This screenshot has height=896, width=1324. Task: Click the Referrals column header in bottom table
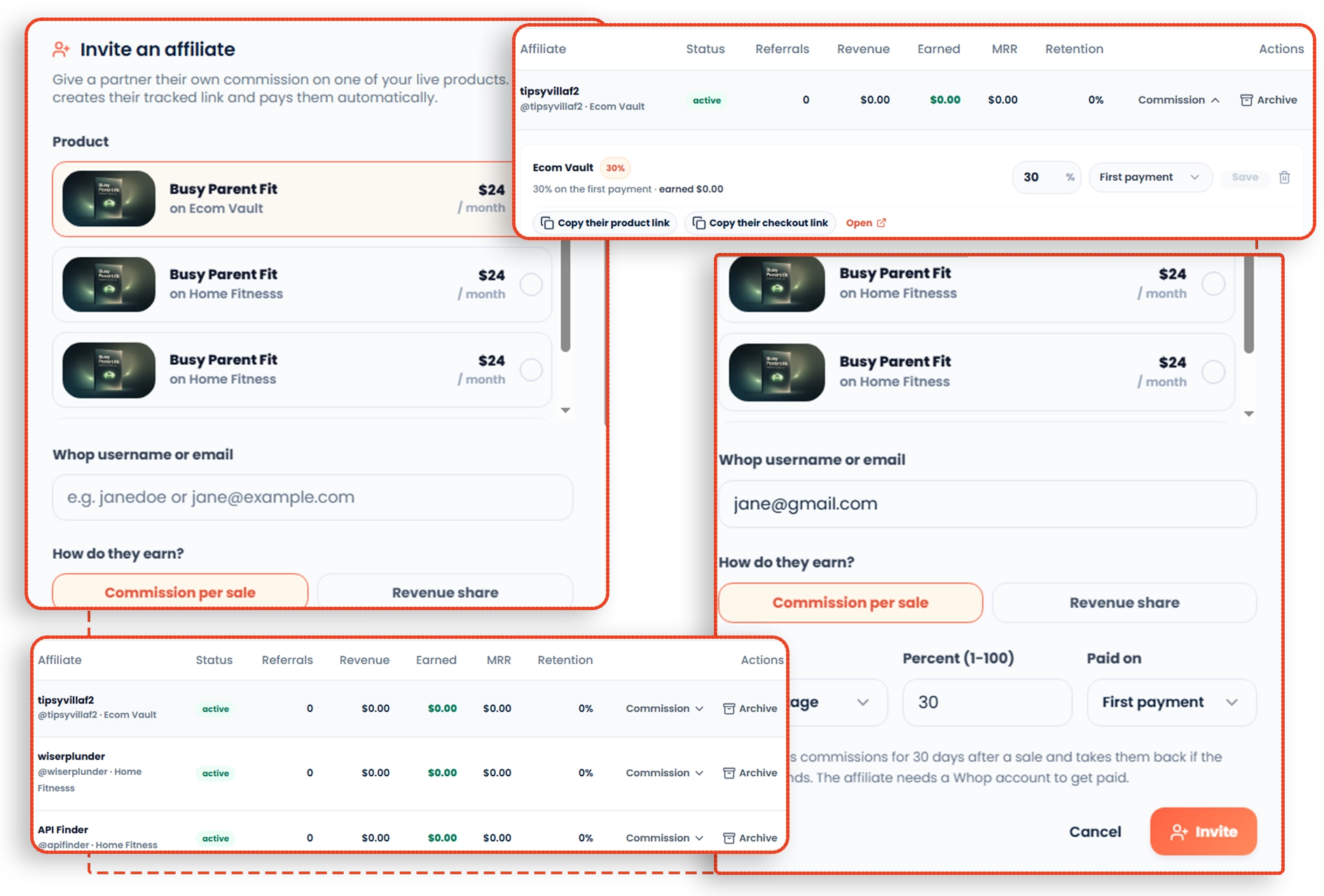tap(287, 660)
